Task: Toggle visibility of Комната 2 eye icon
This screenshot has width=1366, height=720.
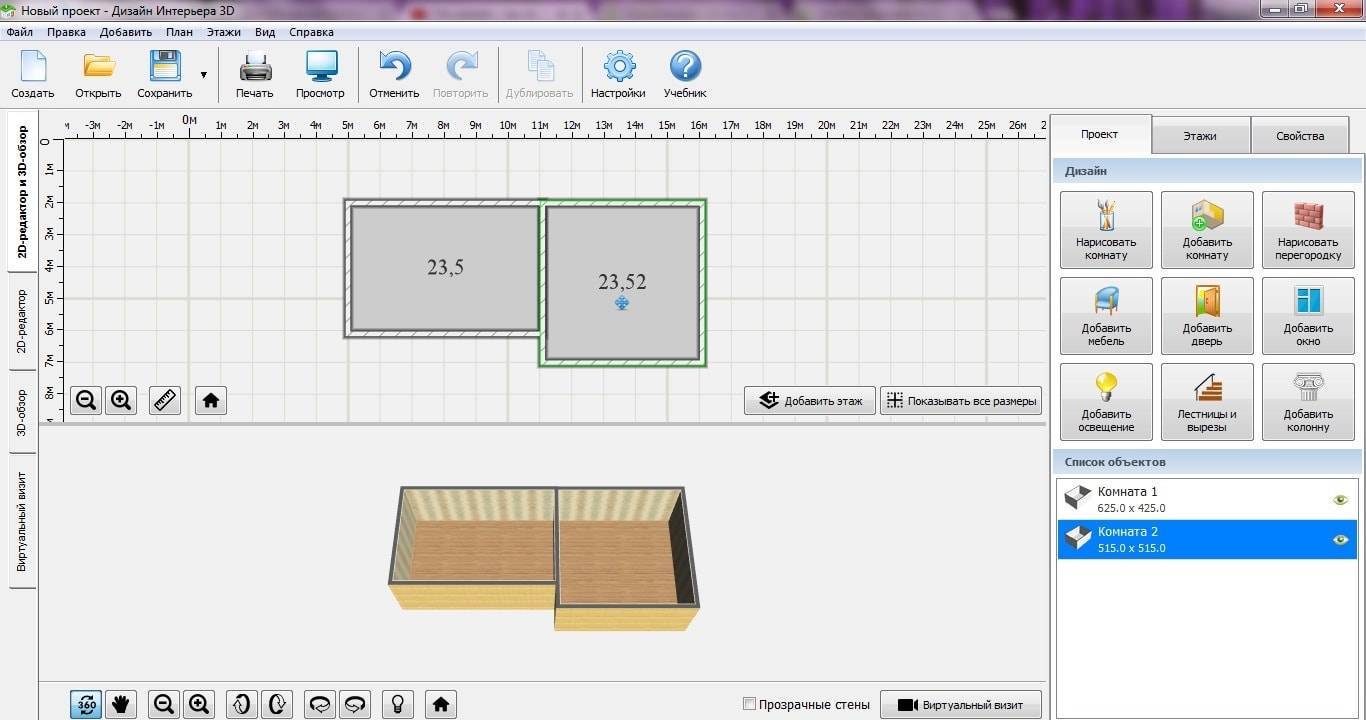Action: [x=1341, y=540]
